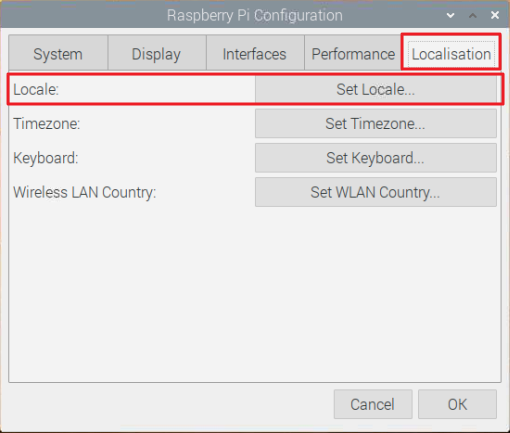Close the Raspberry Pi Configuration window
The height and width of the screenshot is (433, 510).
tap(495, 15)
